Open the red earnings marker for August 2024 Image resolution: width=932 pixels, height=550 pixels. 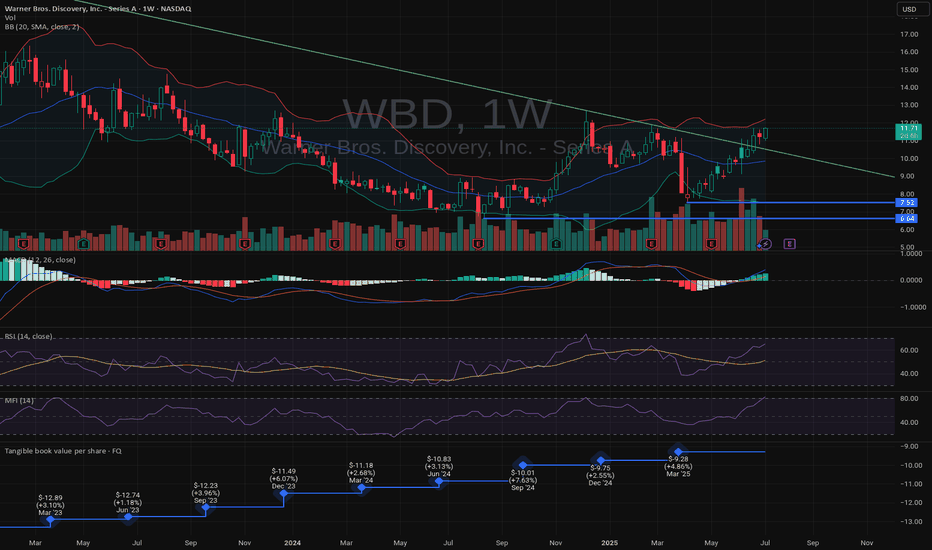(478, 244)
